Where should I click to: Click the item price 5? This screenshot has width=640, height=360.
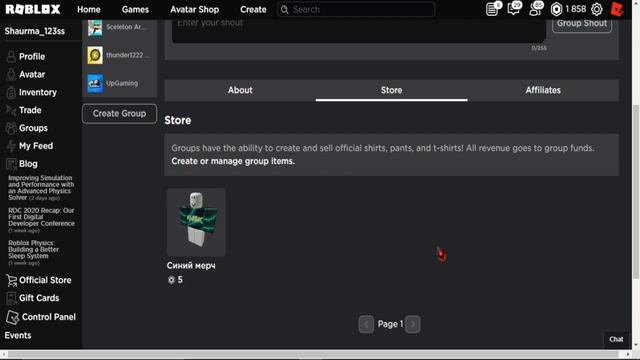click(x=180, y=280)
